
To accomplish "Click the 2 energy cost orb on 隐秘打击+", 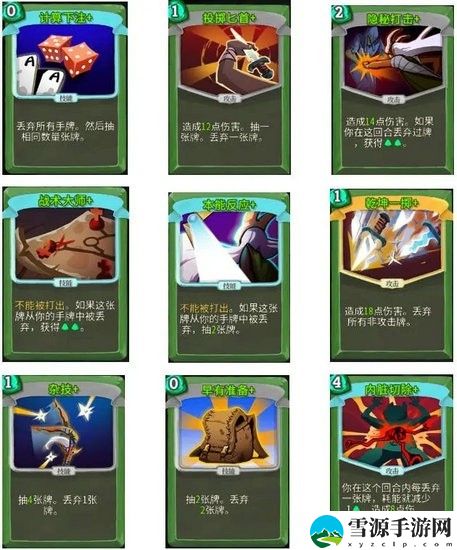I will point(339,13).
